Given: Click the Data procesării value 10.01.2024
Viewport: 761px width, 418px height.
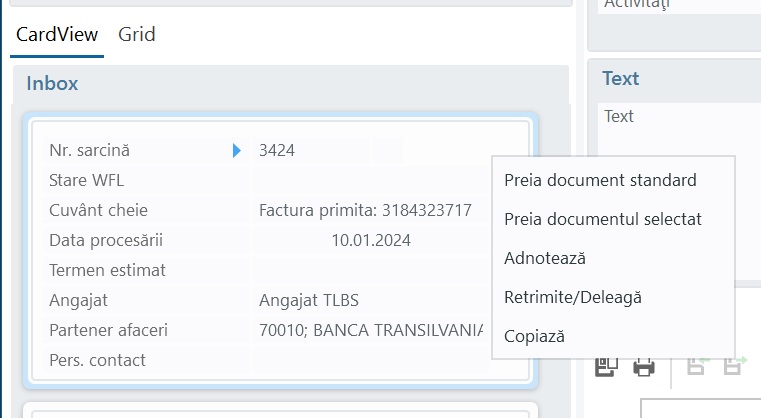Looking at the screenshot, I should point(371,240).
